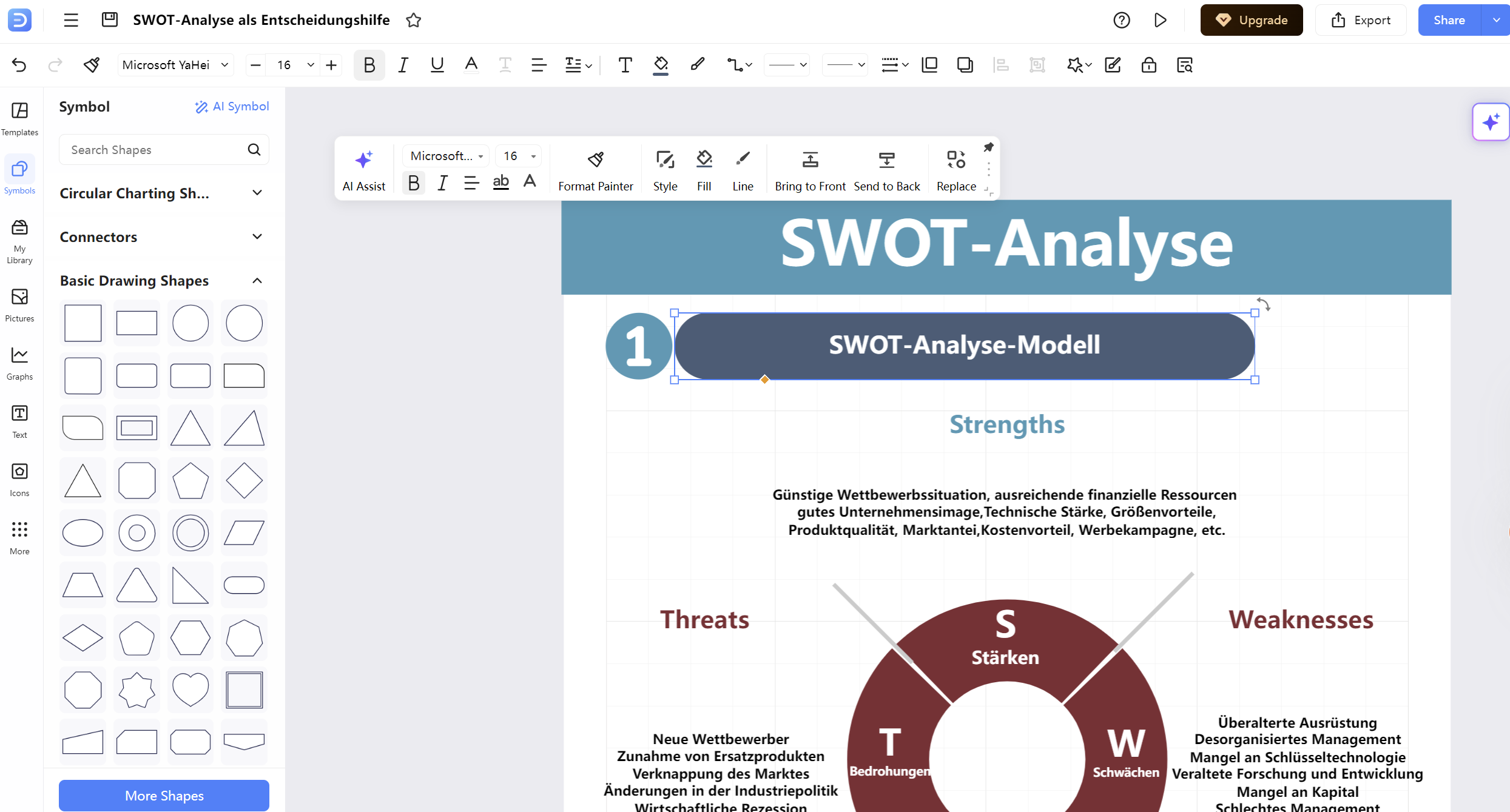The image size is (1510, 812).
Task: Pin the floating toolbar
Action: pos(988,147)
